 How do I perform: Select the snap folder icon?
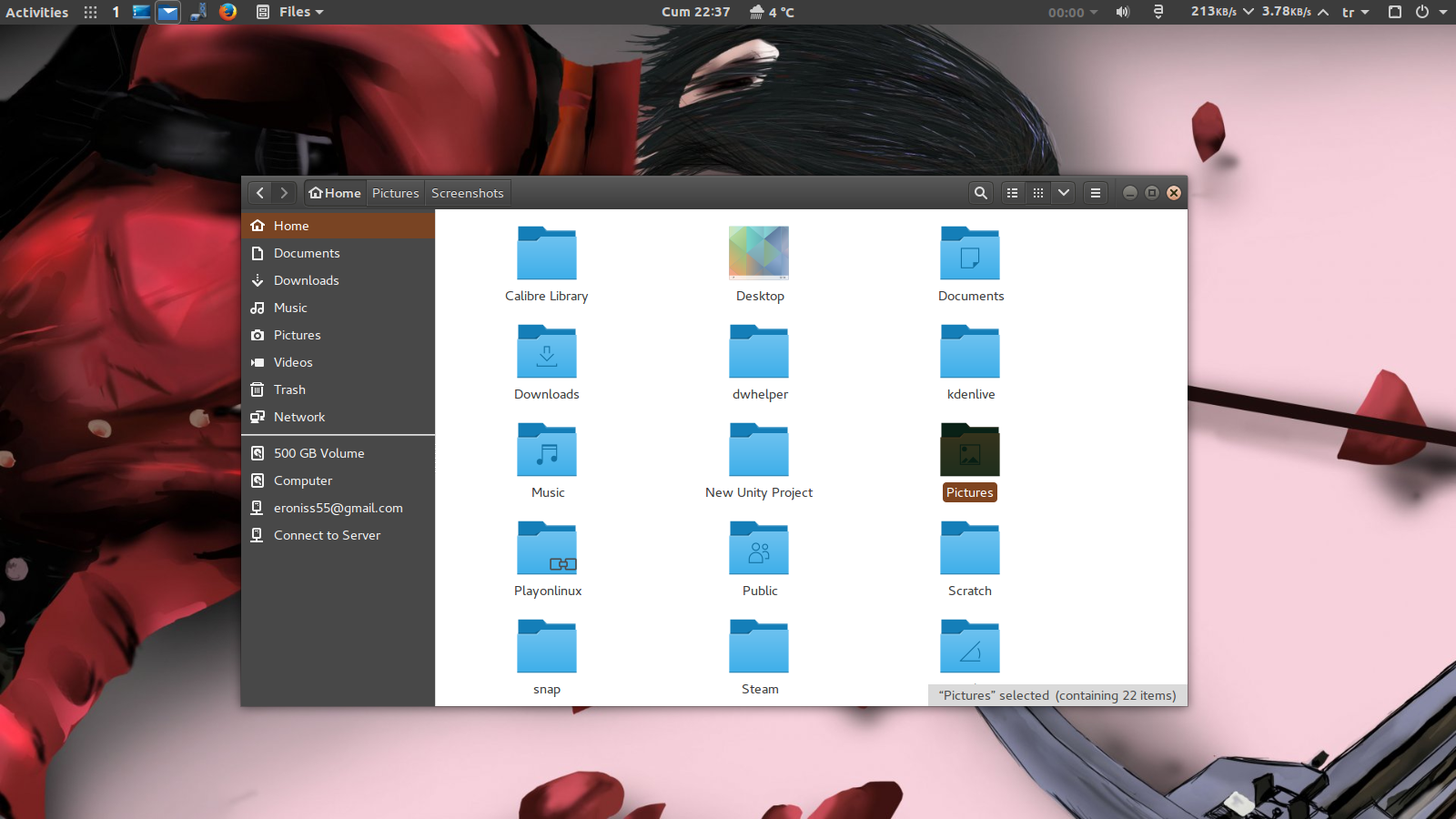pyautogui.click(x=547, y=646)
